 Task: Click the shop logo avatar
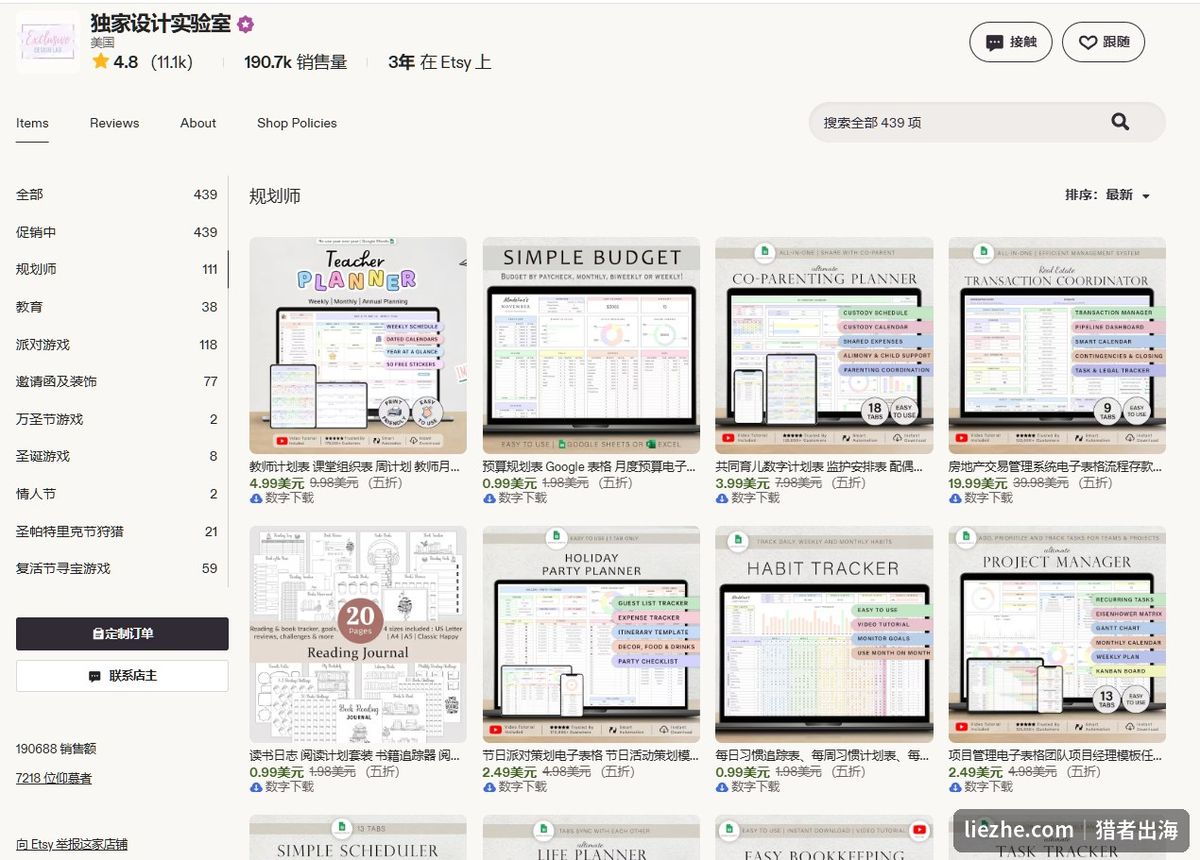[x=48, y=42]
